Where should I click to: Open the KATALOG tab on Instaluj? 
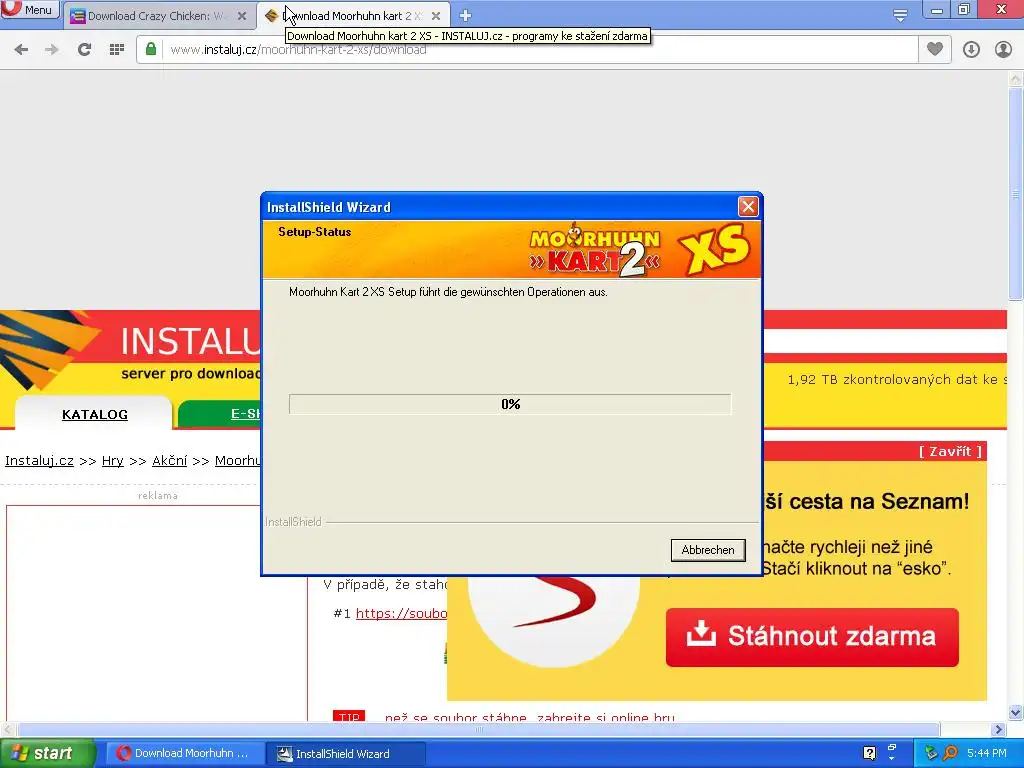click(95, 414)
